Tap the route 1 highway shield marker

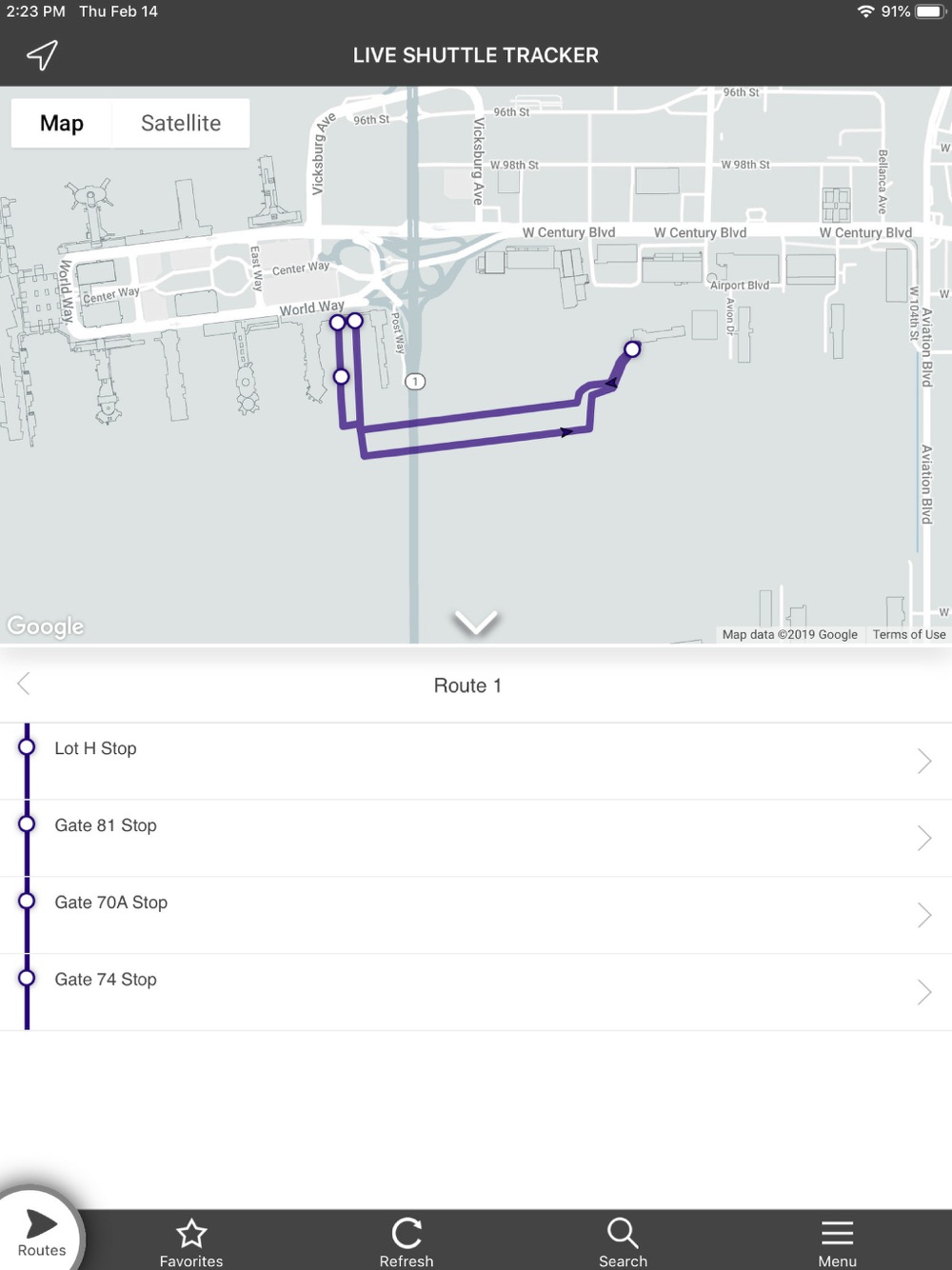(415, 382)
